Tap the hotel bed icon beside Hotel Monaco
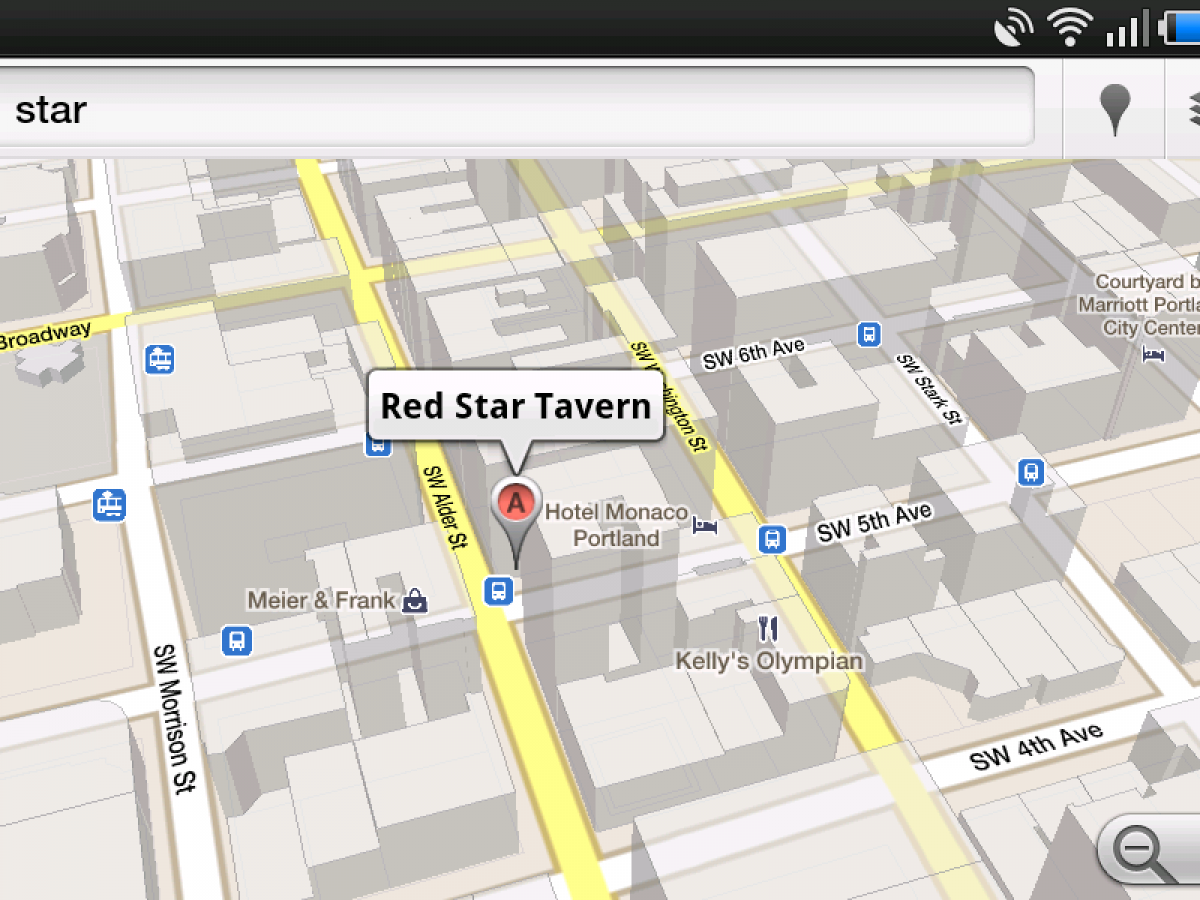Screen dimensions: 1200x900 click(706, 524)
